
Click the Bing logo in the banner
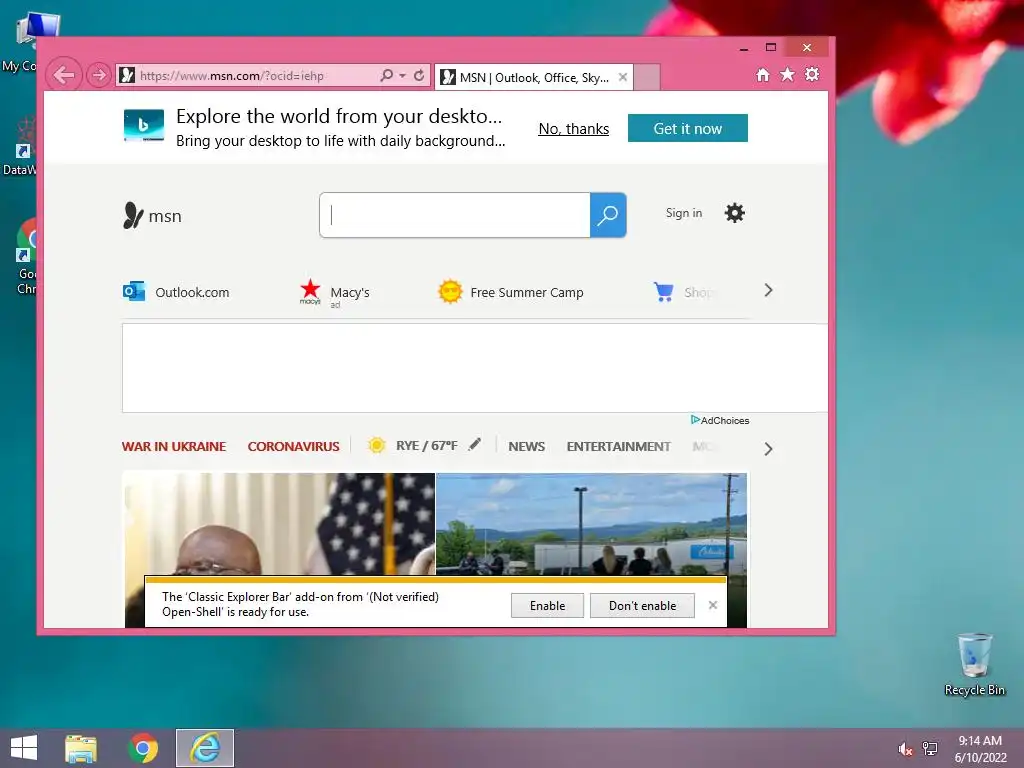[144, 125]
